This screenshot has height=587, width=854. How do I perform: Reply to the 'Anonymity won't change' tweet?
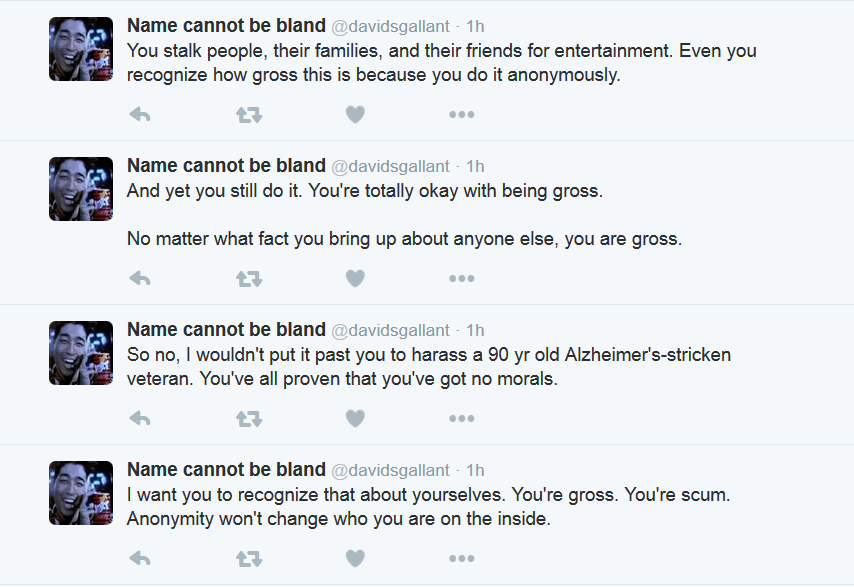140,558
